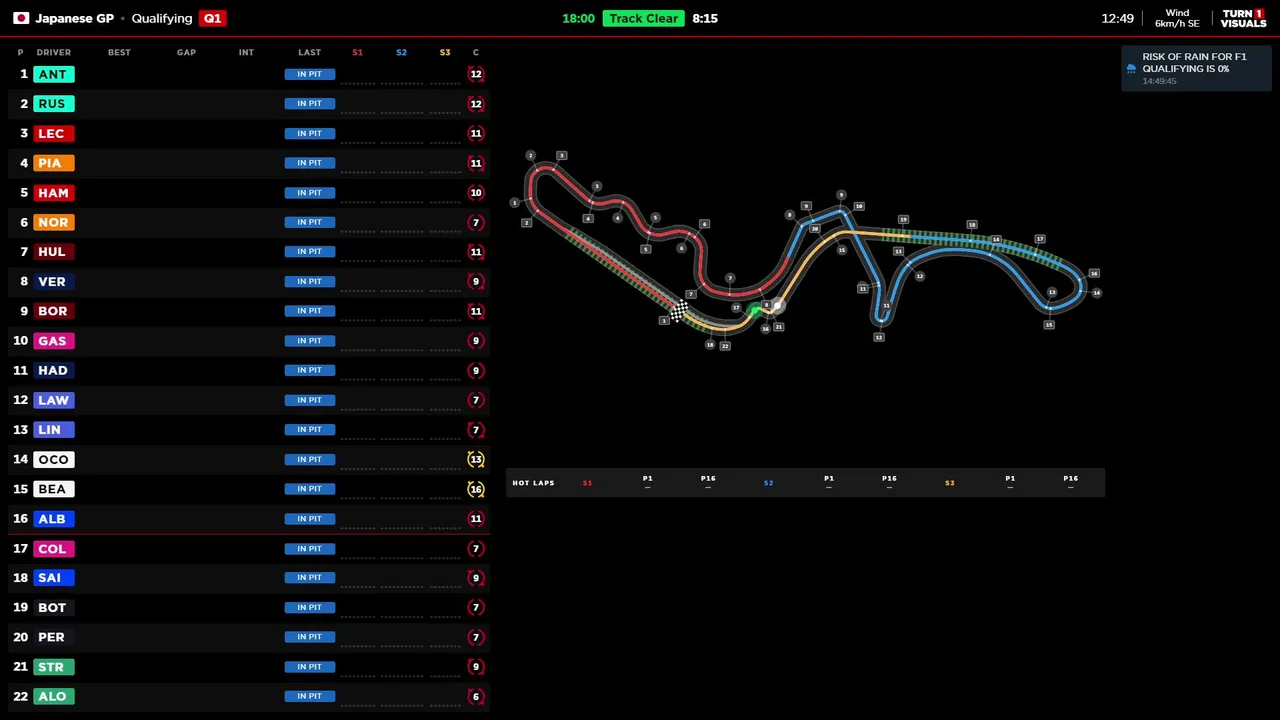Open the Turn 1 Visuals logo

[1243, 18]
